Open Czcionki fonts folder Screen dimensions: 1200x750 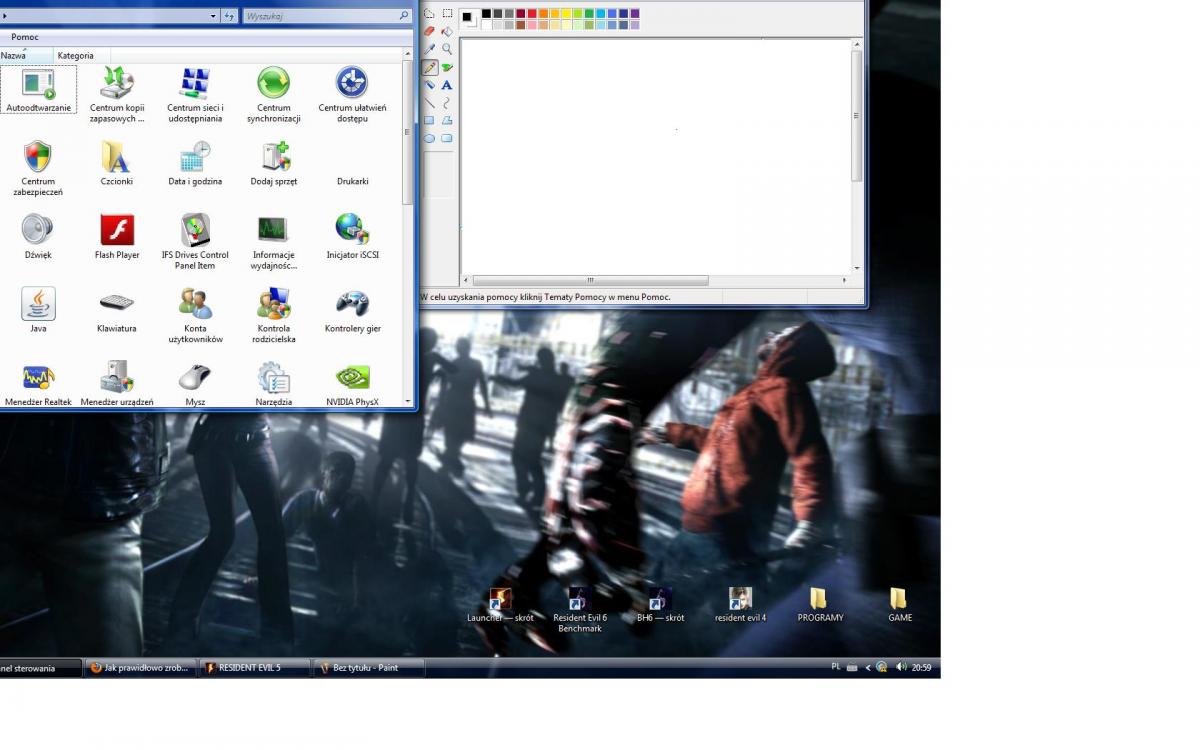click(117, 163)
